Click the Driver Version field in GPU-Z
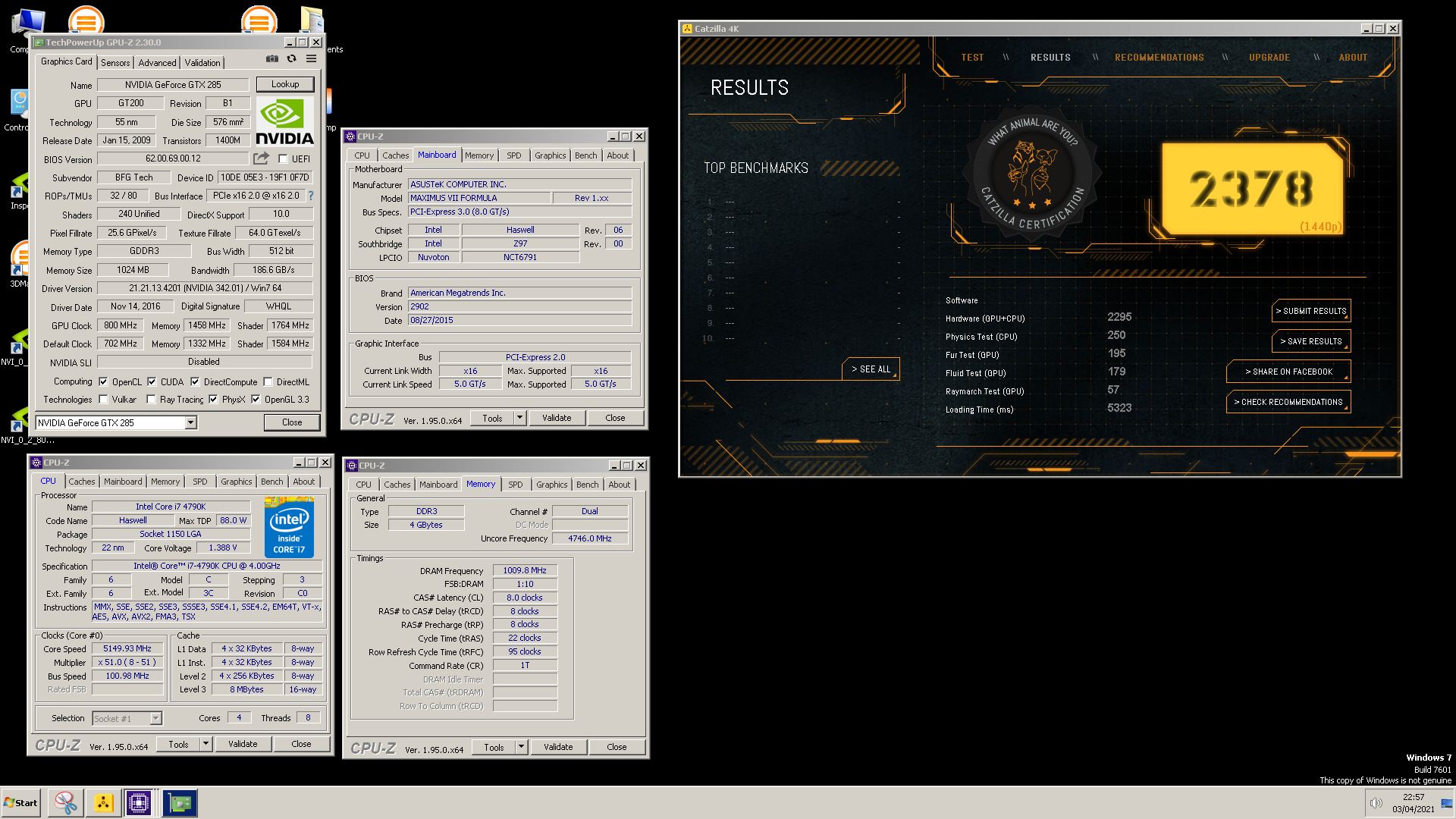 [x=205, y=288]
